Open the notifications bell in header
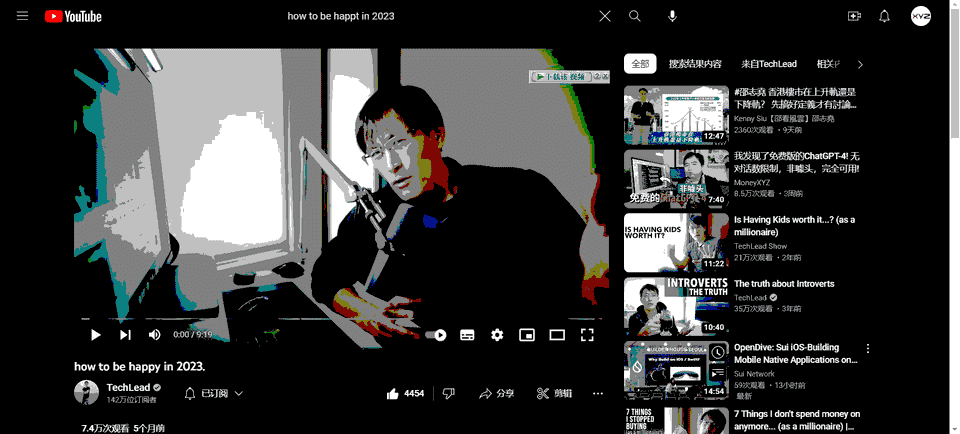The height and width of the screenshot is (434, 960). point(884,16)
